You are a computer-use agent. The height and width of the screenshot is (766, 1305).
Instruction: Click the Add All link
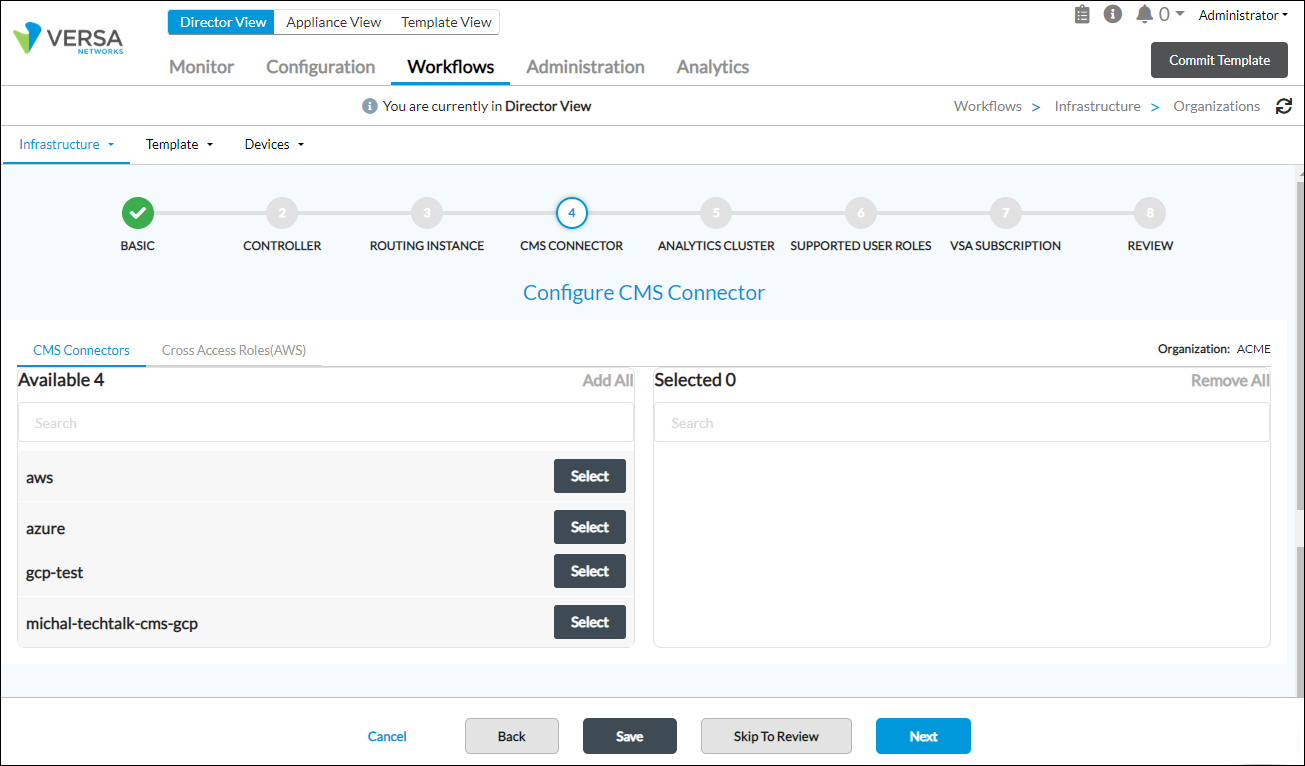607,380
